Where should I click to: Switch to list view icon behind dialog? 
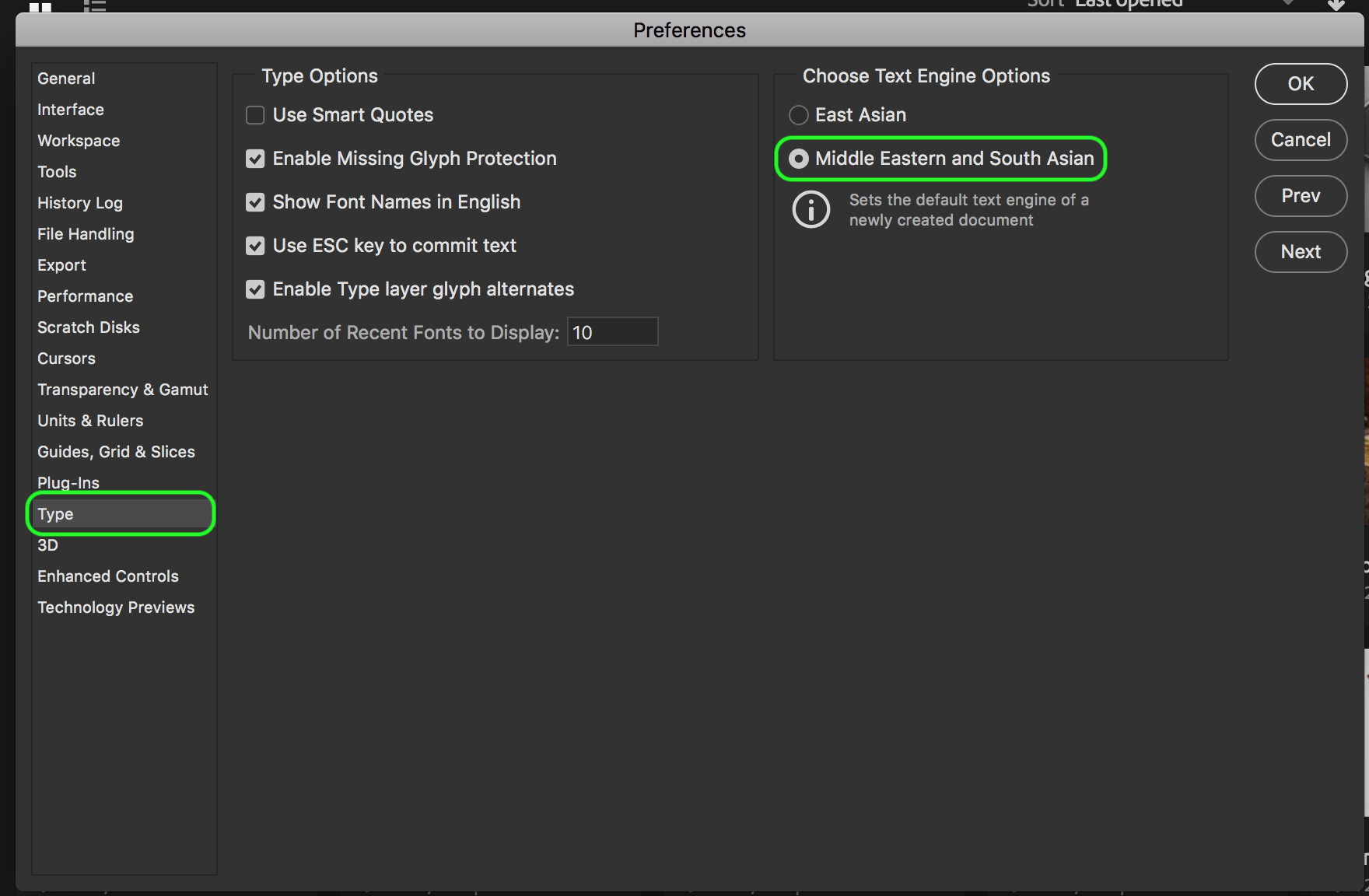[x=95, y=6]
